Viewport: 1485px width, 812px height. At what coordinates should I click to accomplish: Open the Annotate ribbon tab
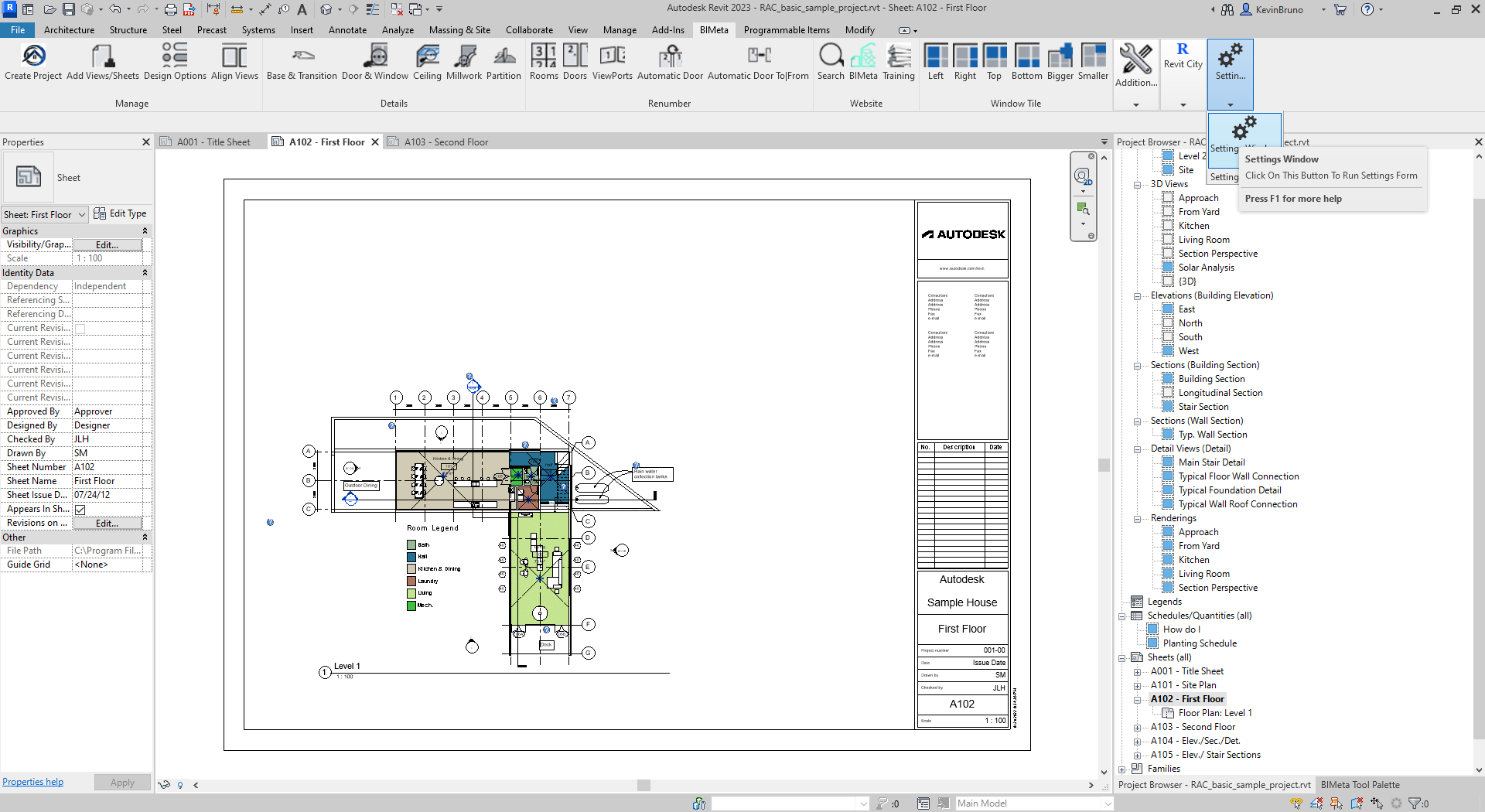347,30
